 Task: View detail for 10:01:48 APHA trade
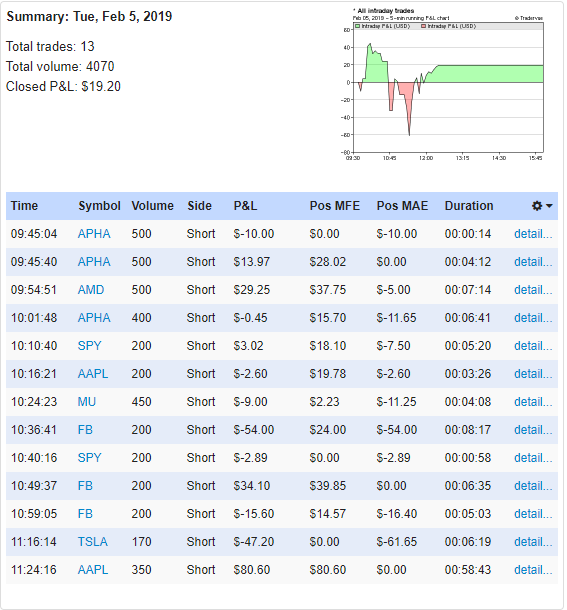coord(533,318)
